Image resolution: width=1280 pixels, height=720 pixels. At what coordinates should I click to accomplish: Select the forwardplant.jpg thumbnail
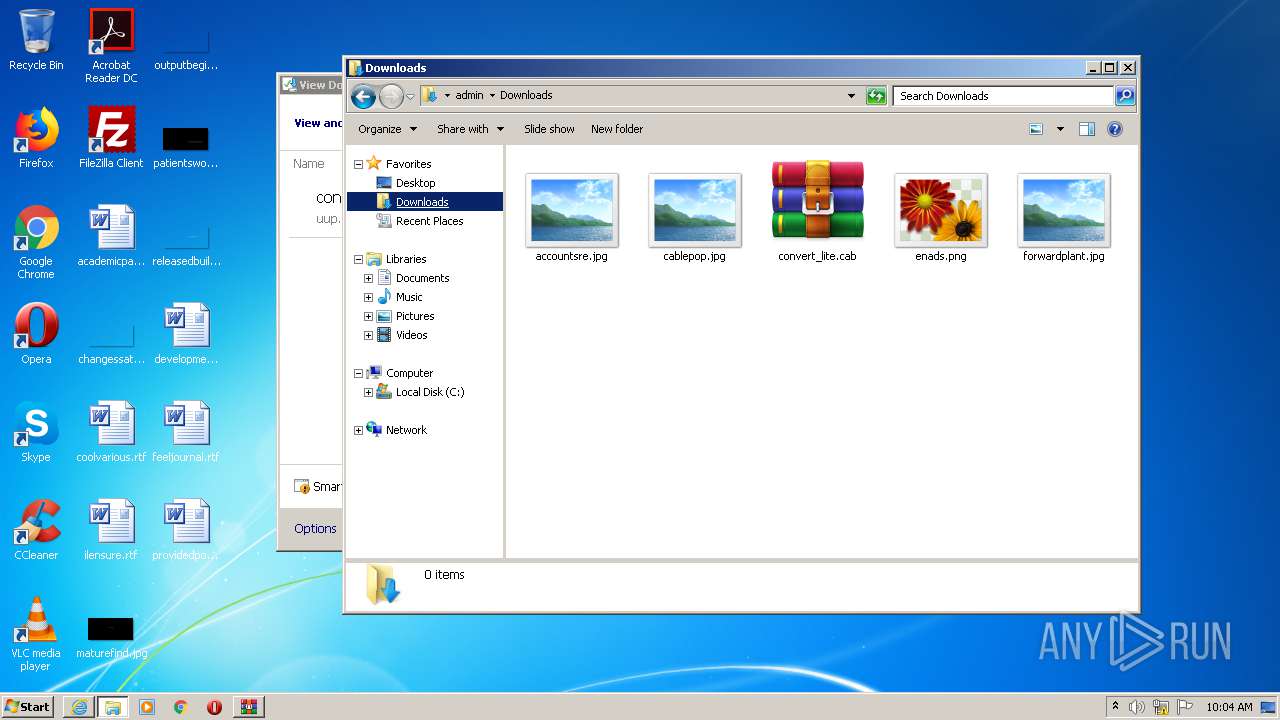(x=1064, y=216)
